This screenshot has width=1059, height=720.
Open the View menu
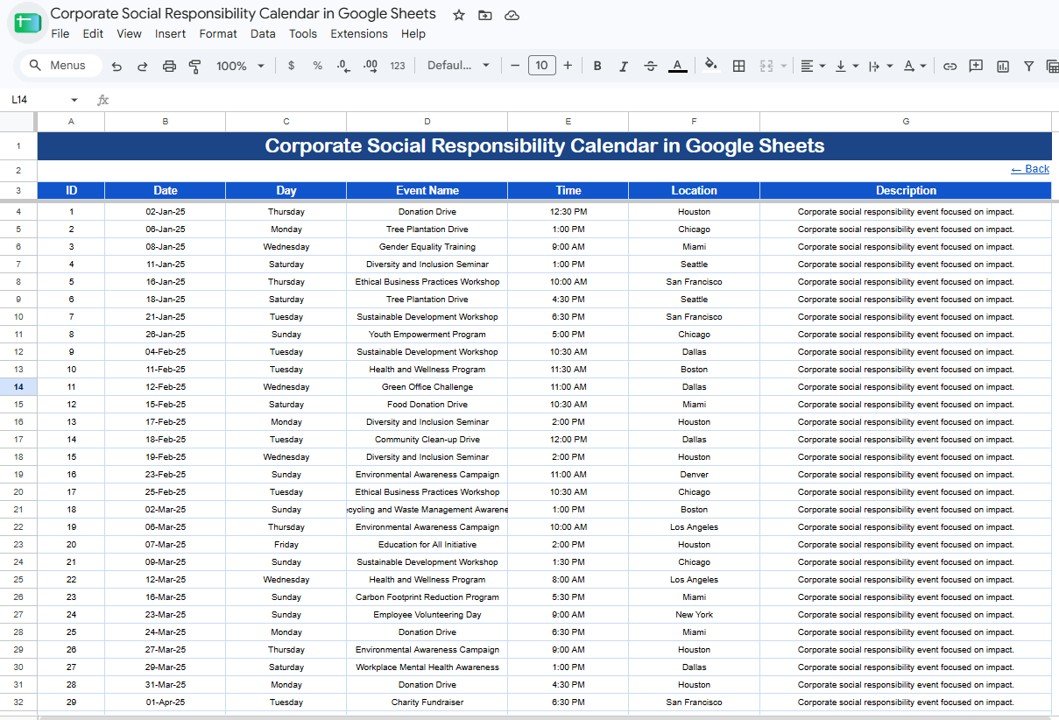[129, 34]
